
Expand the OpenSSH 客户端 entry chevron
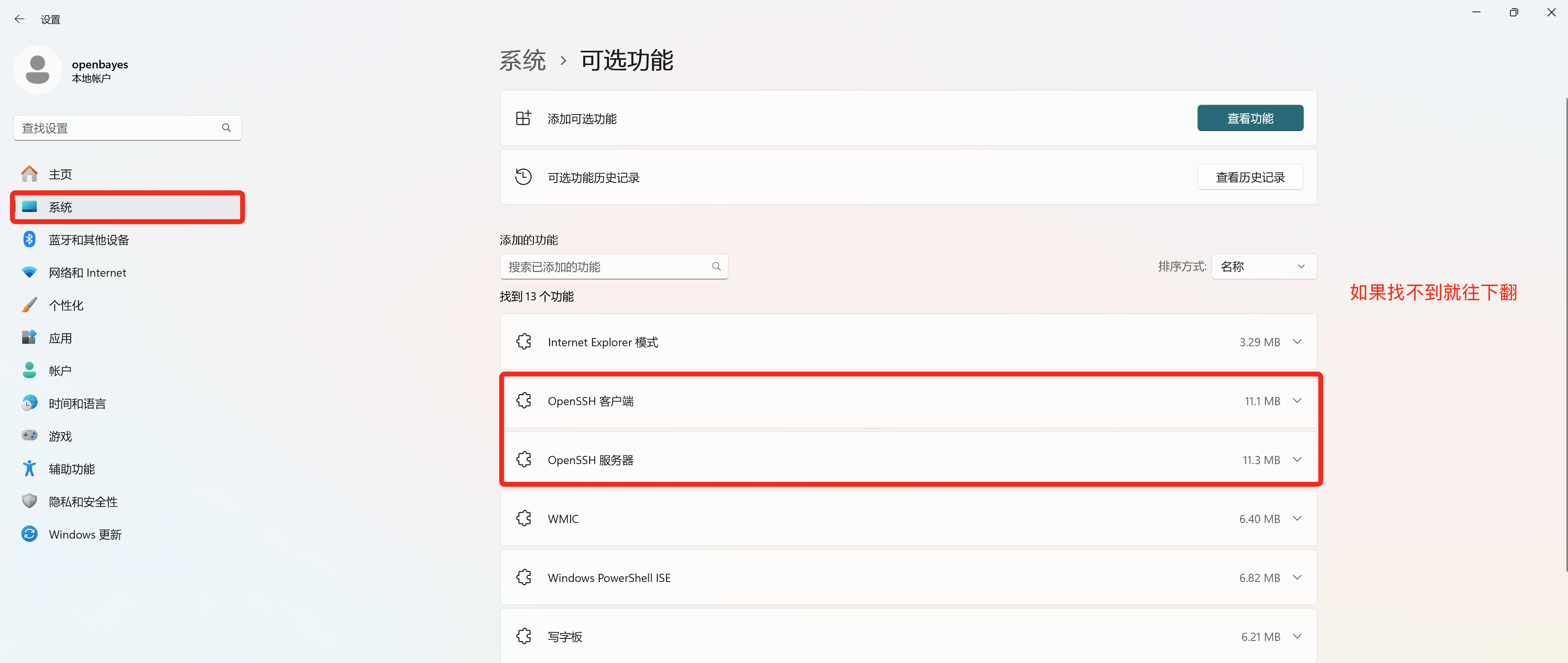pos(1297,401)
